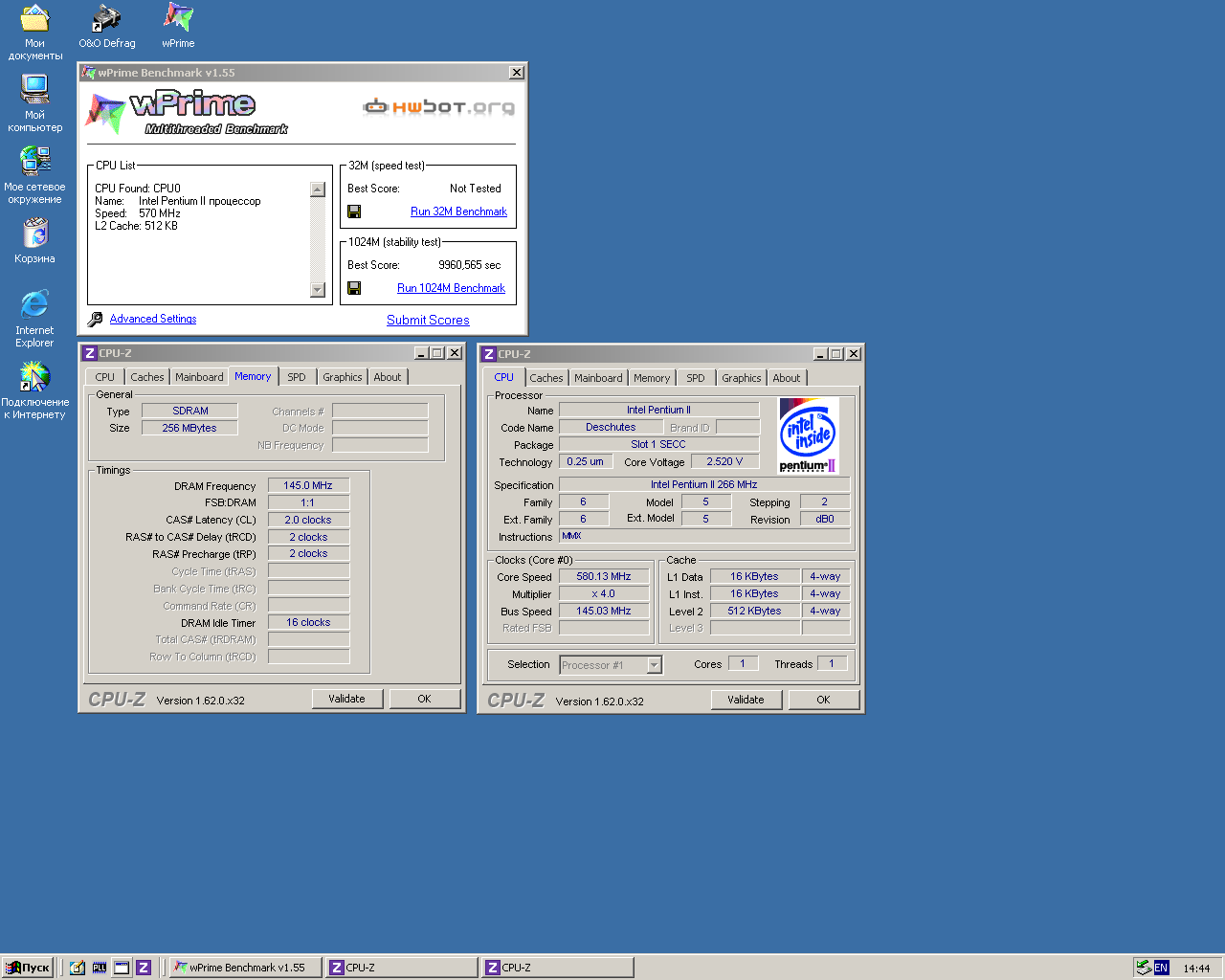The width and height of the screenshot is (1225, 980).
Task: Click the Bus Speed 145.03 MHz field
Action: pyautogui.click(x=604, y=611)
